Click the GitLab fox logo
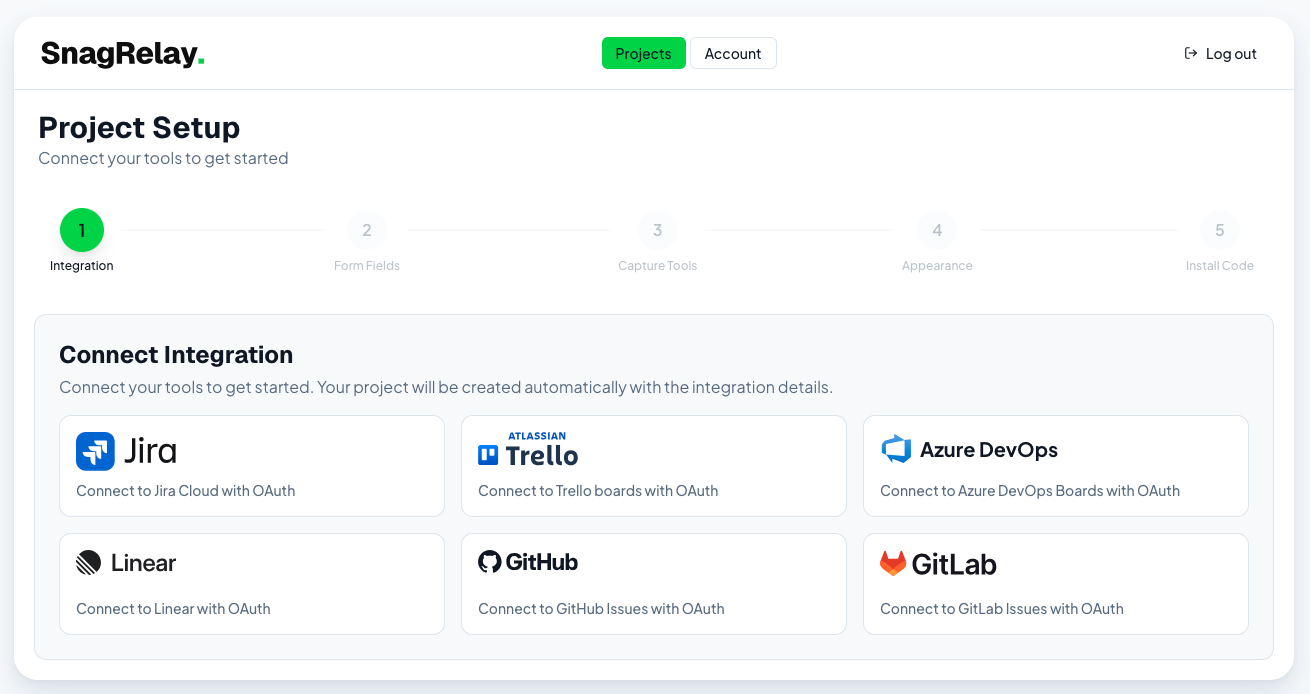This screenshot has height=694, width=1310. tap(893, 564)
